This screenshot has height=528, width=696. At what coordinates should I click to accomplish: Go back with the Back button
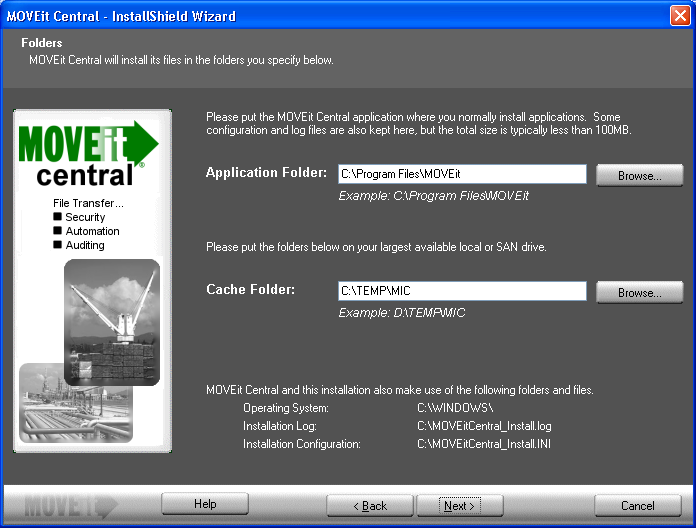(370, 506)
